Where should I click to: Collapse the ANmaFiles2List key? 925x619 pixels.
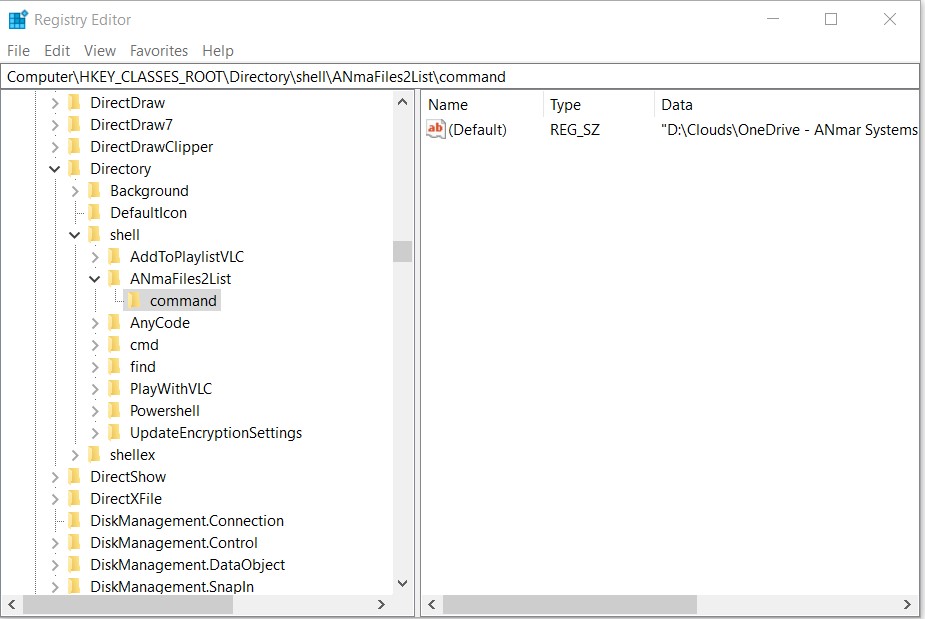95,279
